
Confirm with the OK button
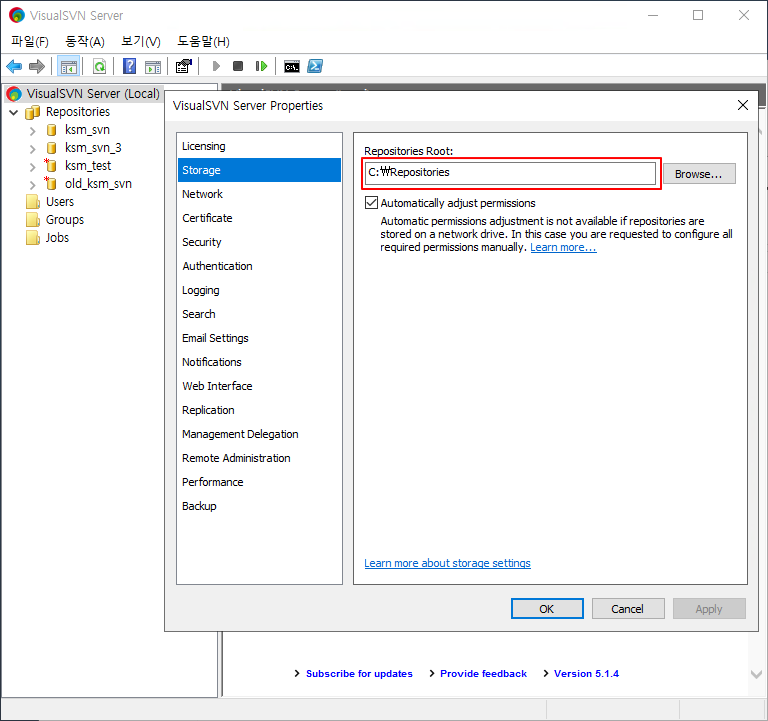click(547, 609)
